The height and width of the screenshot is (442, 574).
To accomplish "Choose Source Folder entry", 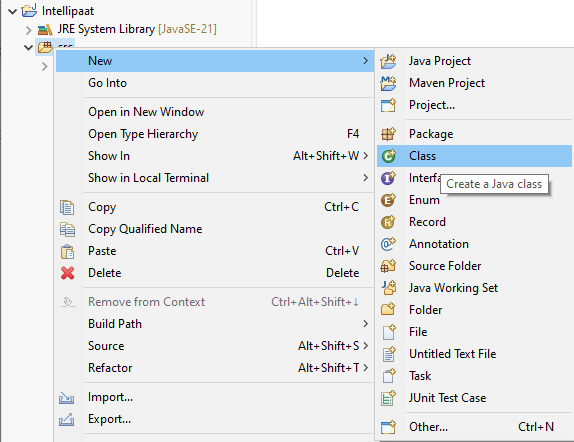I will [474, 266].
